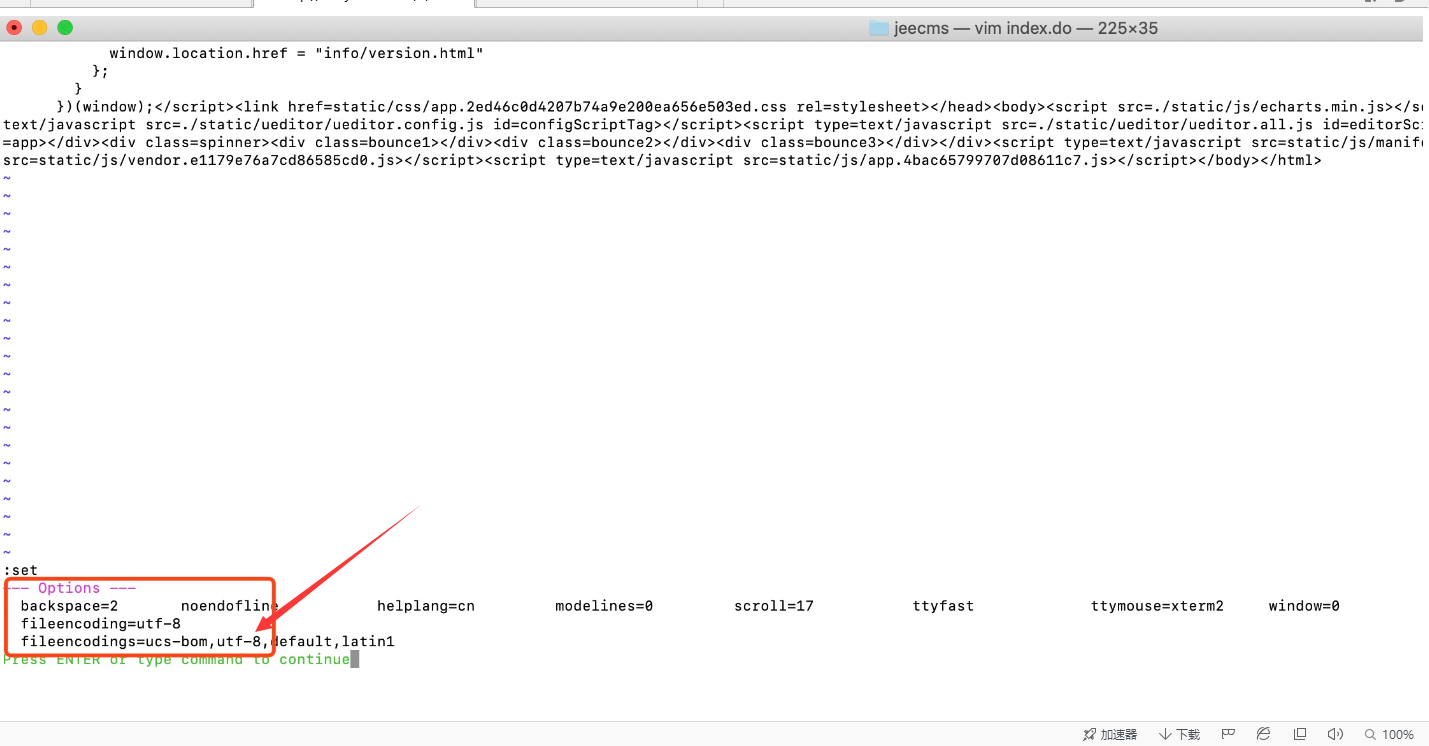Click the 加速器 label in status bar
Screen dimensions: 1429x746
(x=1119, y=734)
